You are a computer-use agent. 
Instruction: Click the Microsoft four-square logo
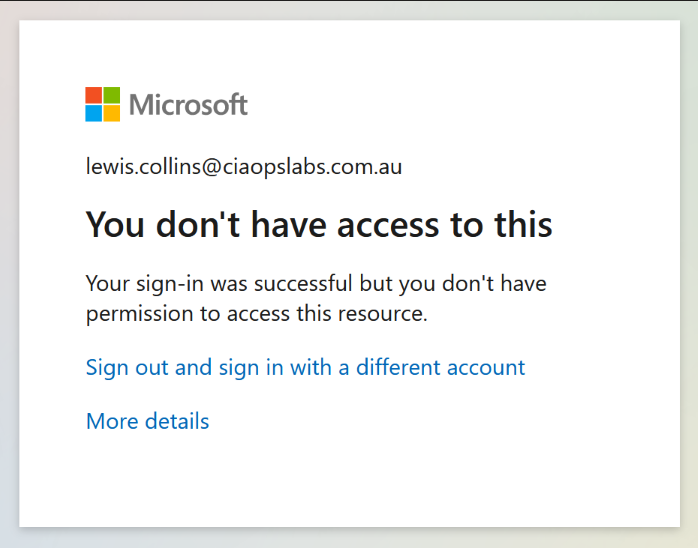pyautogui.click(x=103, y=104)
